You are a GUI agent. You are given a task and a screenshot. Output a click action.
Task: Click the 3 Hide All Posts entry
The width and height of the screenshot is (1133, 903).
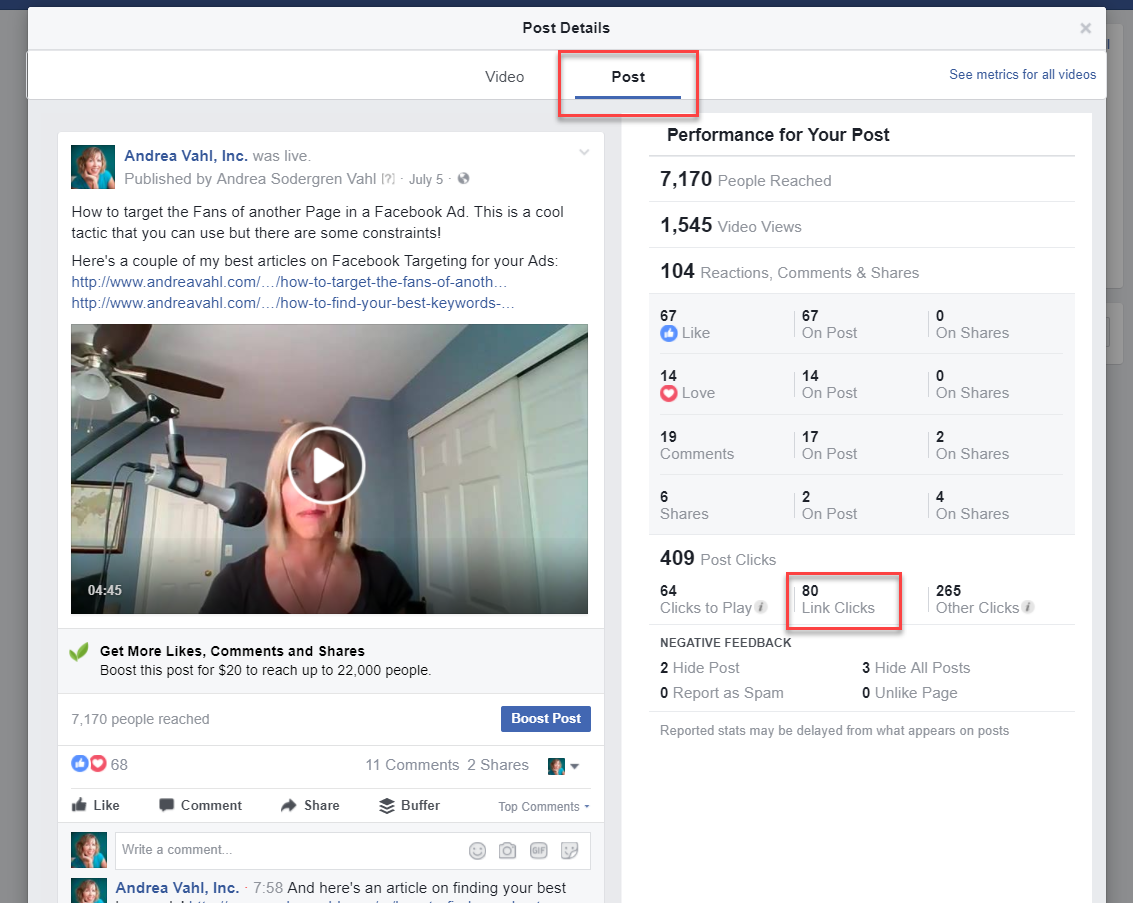[x=916, y=667]
